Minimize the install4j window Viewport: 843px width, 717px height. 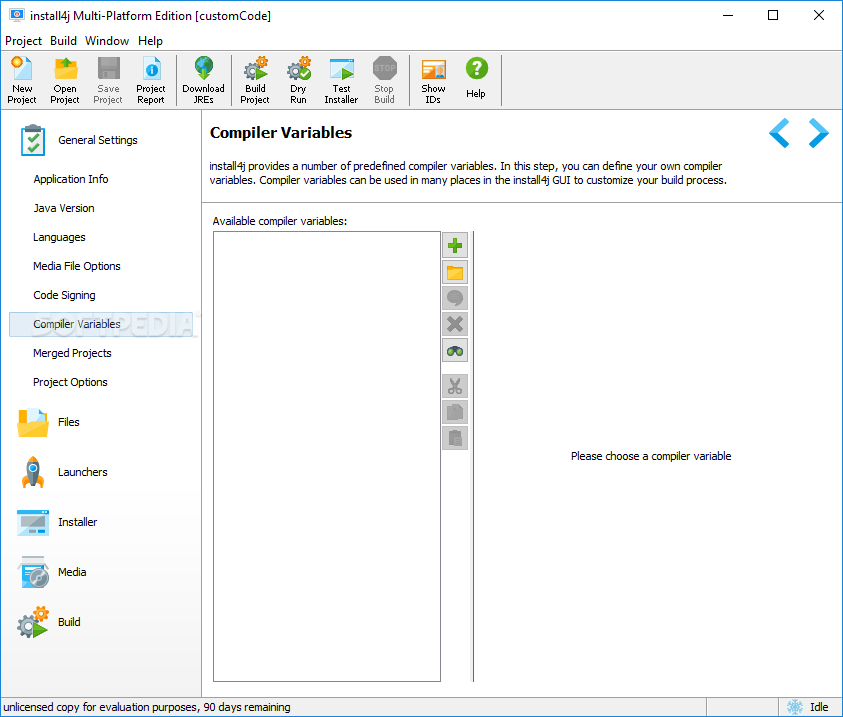point(728,15)
